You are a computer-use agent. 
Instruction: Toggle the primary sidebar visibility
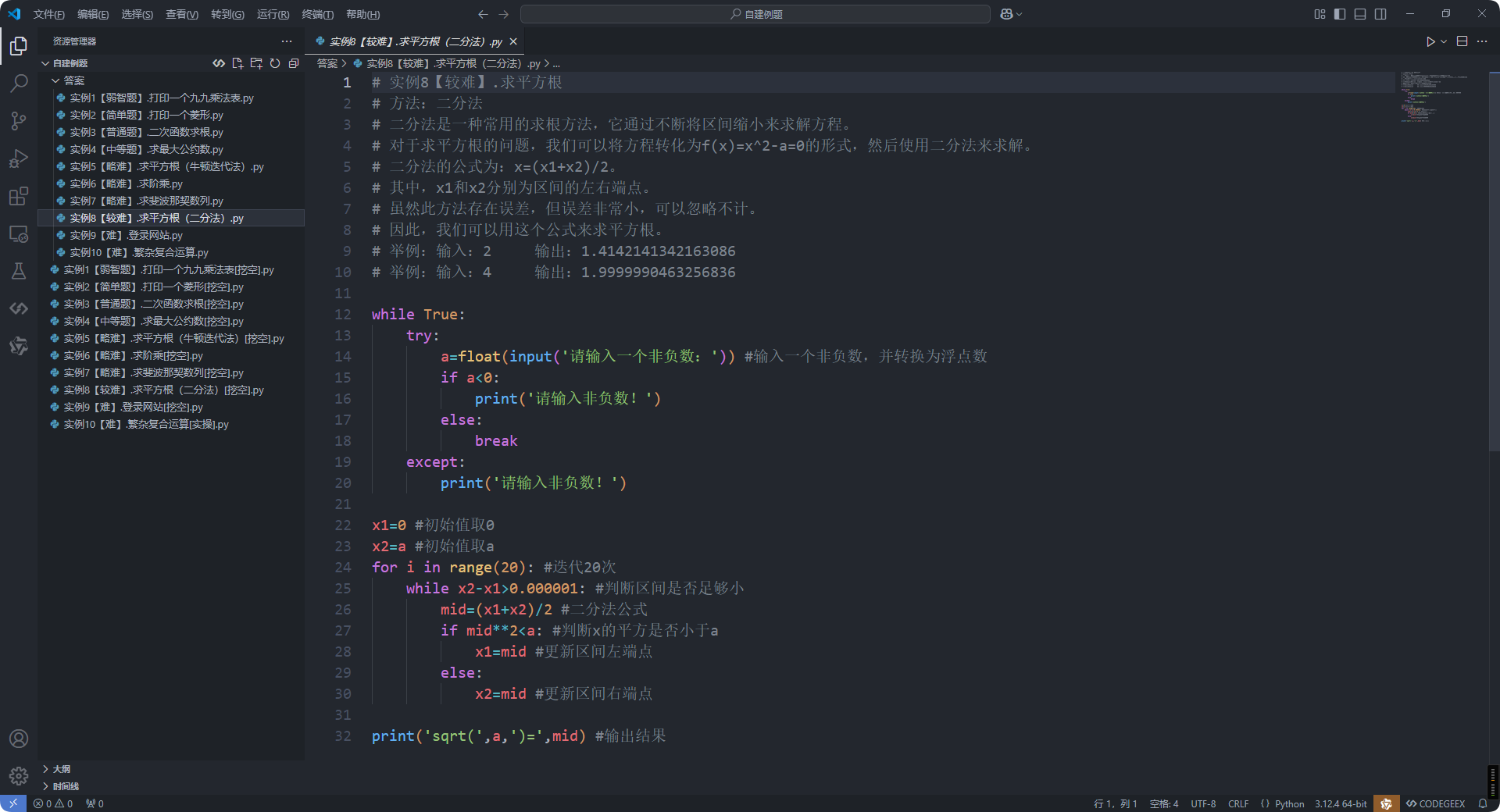coord(1339,14)
